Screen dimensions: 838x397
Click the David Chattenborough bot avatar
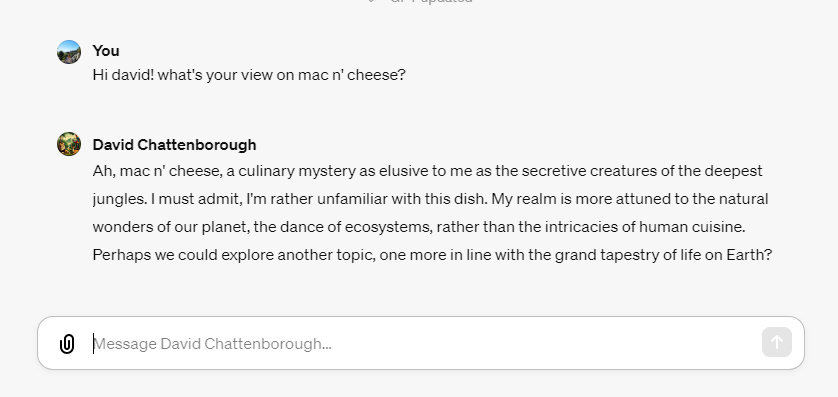69,144
